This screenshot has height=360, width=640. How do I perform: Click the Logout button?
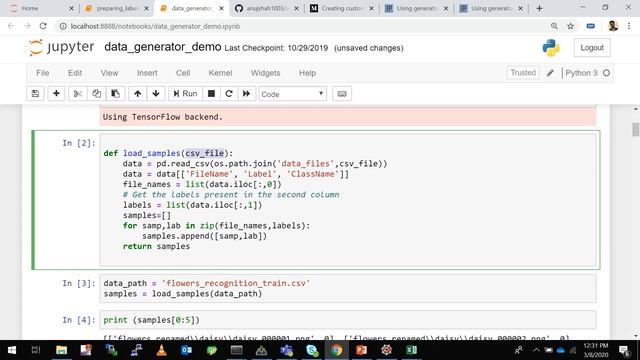[x=592, y=48]
